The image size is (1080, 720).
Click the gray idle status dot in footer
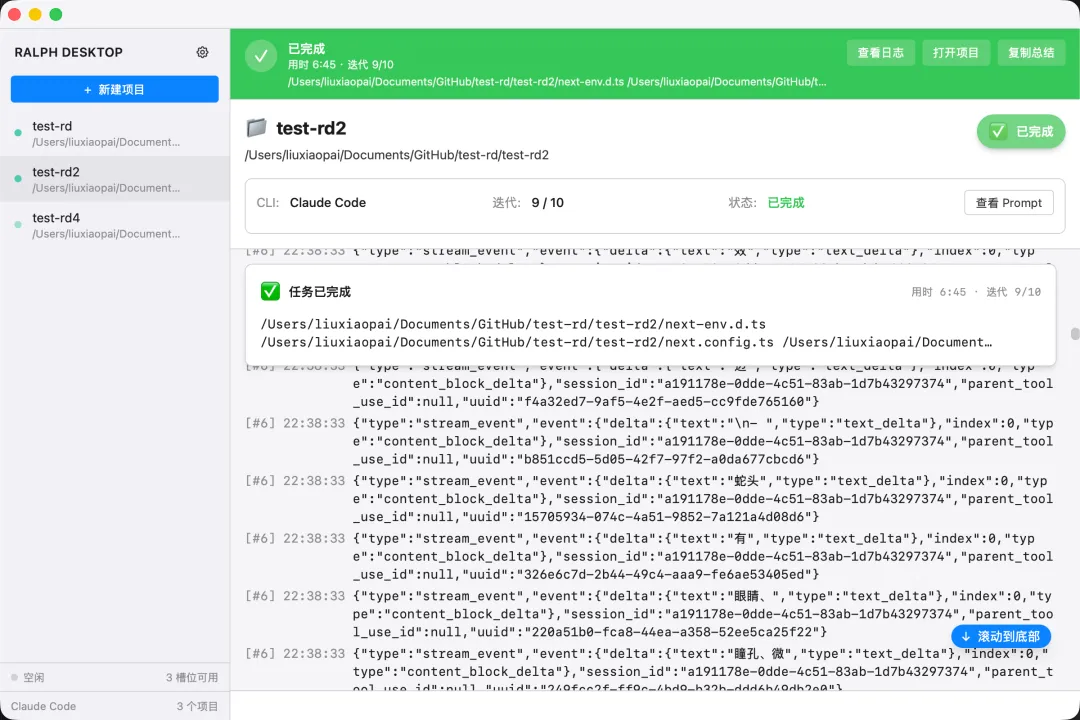(x=14, y=677)
